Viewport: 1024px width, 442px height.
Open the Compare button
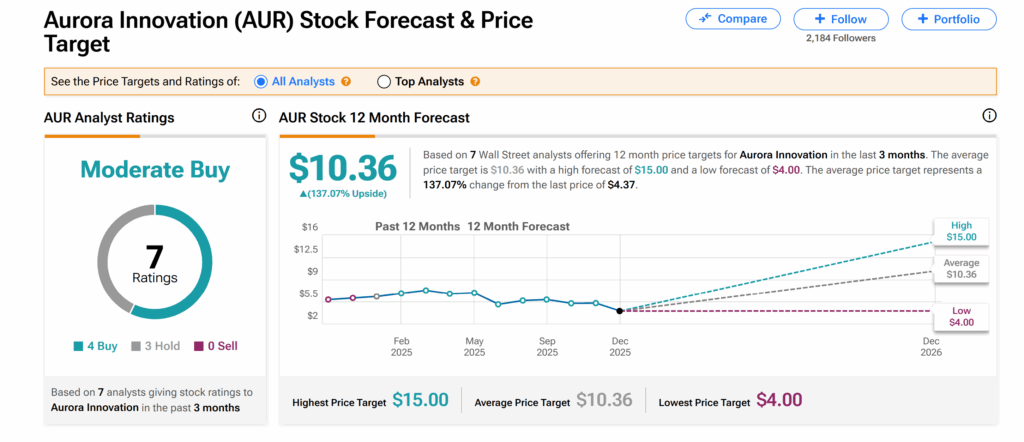click(x=733, y=19)
